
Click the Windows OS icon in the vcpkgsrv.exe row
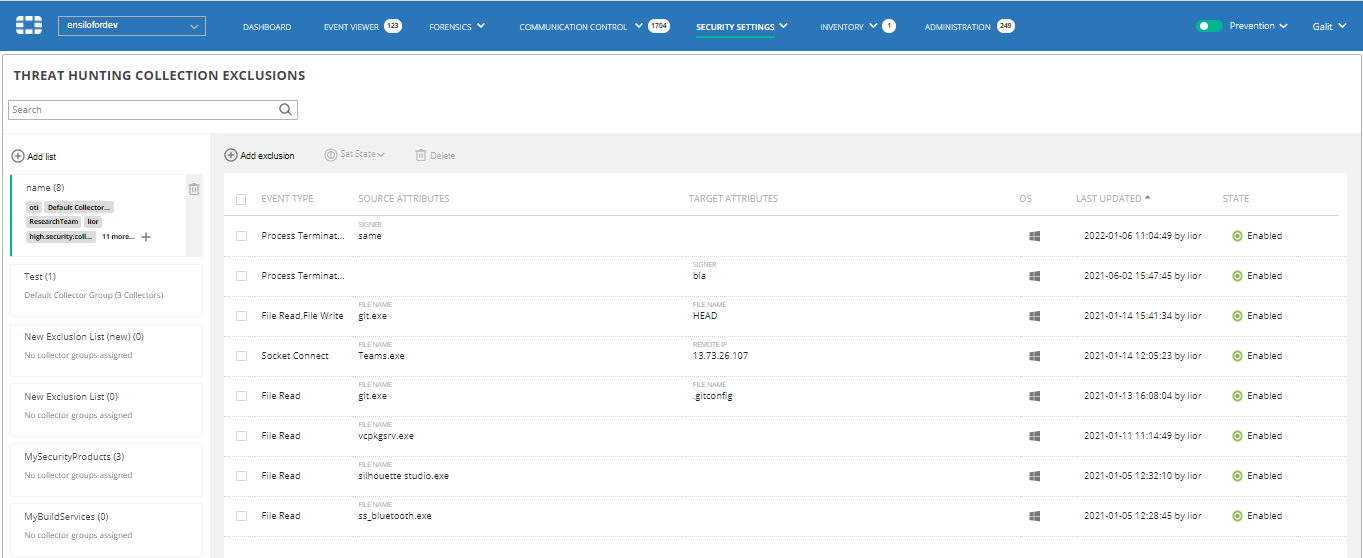(1035, 436)
